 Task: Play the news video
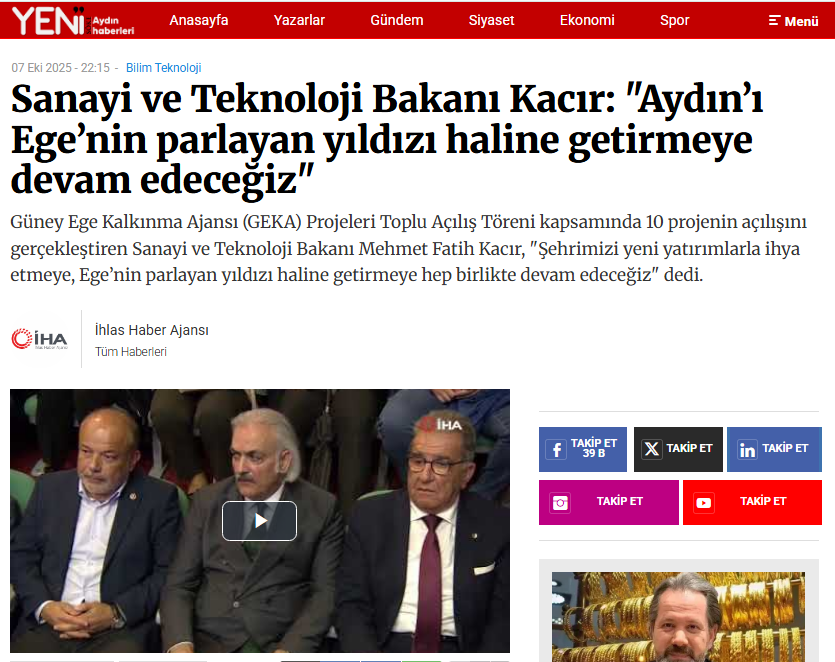pos(259,520)
